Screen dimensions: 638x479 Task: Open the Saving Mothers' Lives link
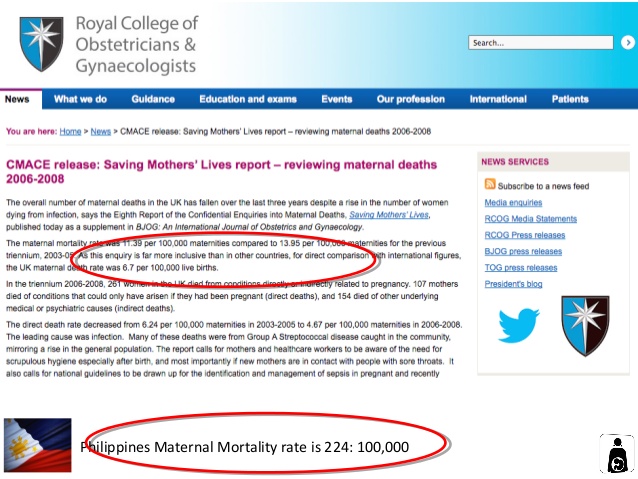point(389,215)
